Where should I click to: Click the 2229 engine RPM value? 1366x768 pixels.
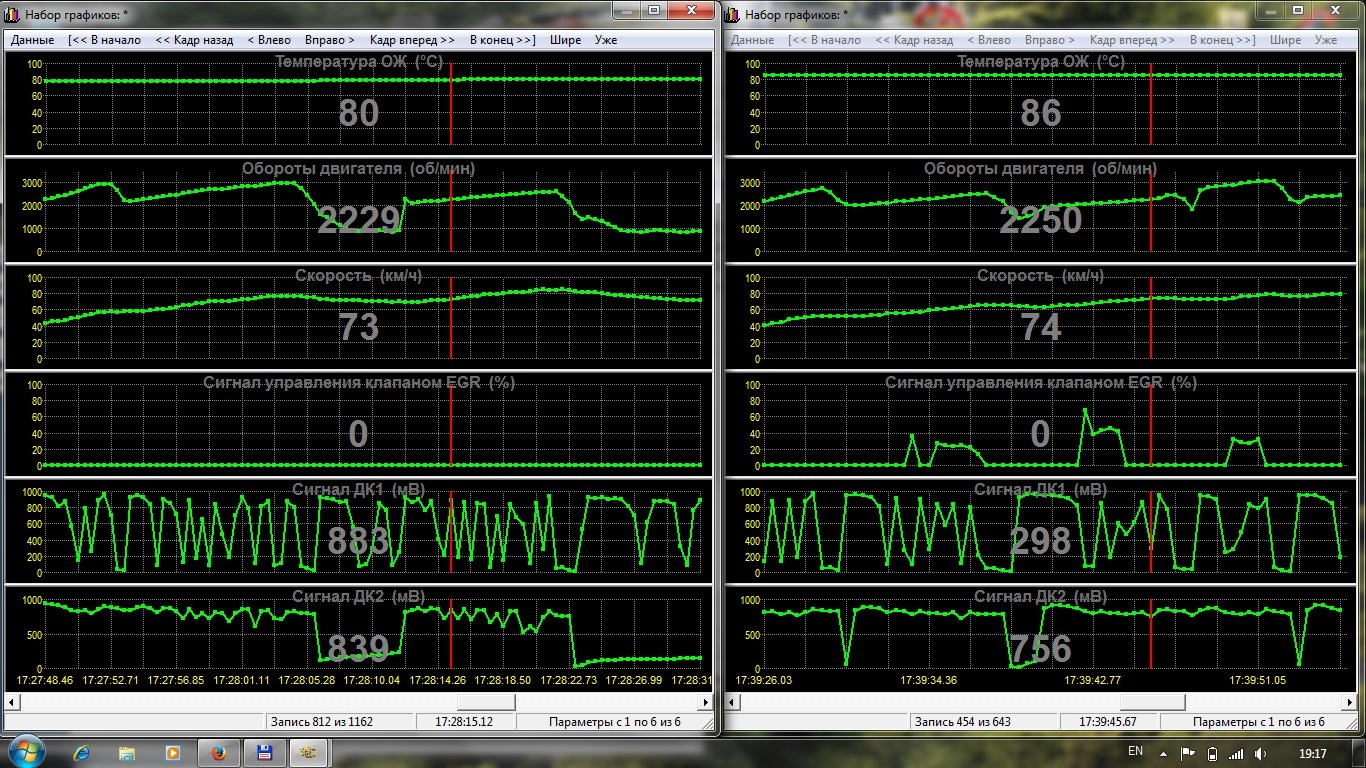[x=359, y=220]
